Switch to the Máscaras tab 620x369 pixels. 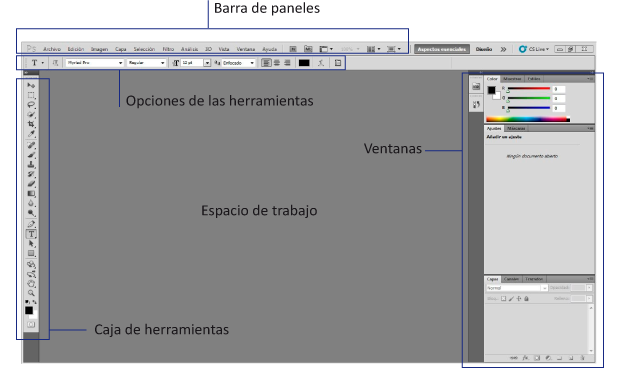(516, 128)
